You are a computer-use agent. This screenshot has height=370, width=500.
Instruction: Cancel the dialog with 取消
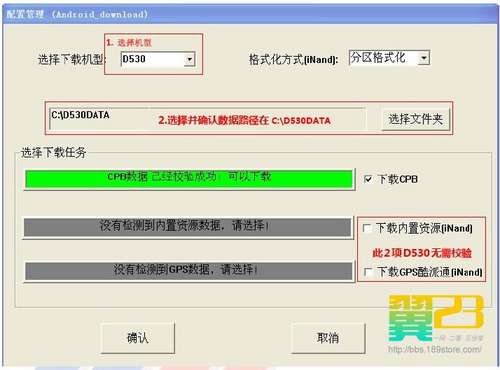point(328,338)
